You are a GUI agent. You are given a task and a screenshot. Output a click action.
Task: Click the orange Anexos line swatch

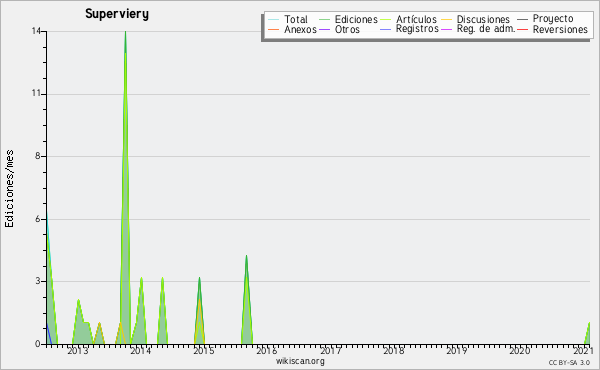274,30
